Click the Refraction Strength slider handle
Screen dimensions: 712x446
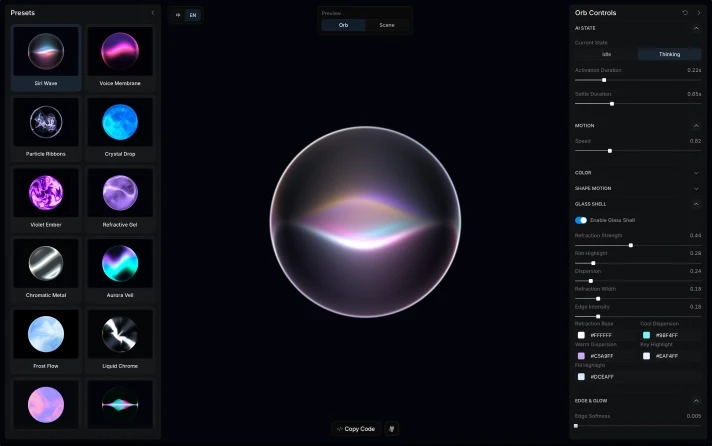click(631, 245)
